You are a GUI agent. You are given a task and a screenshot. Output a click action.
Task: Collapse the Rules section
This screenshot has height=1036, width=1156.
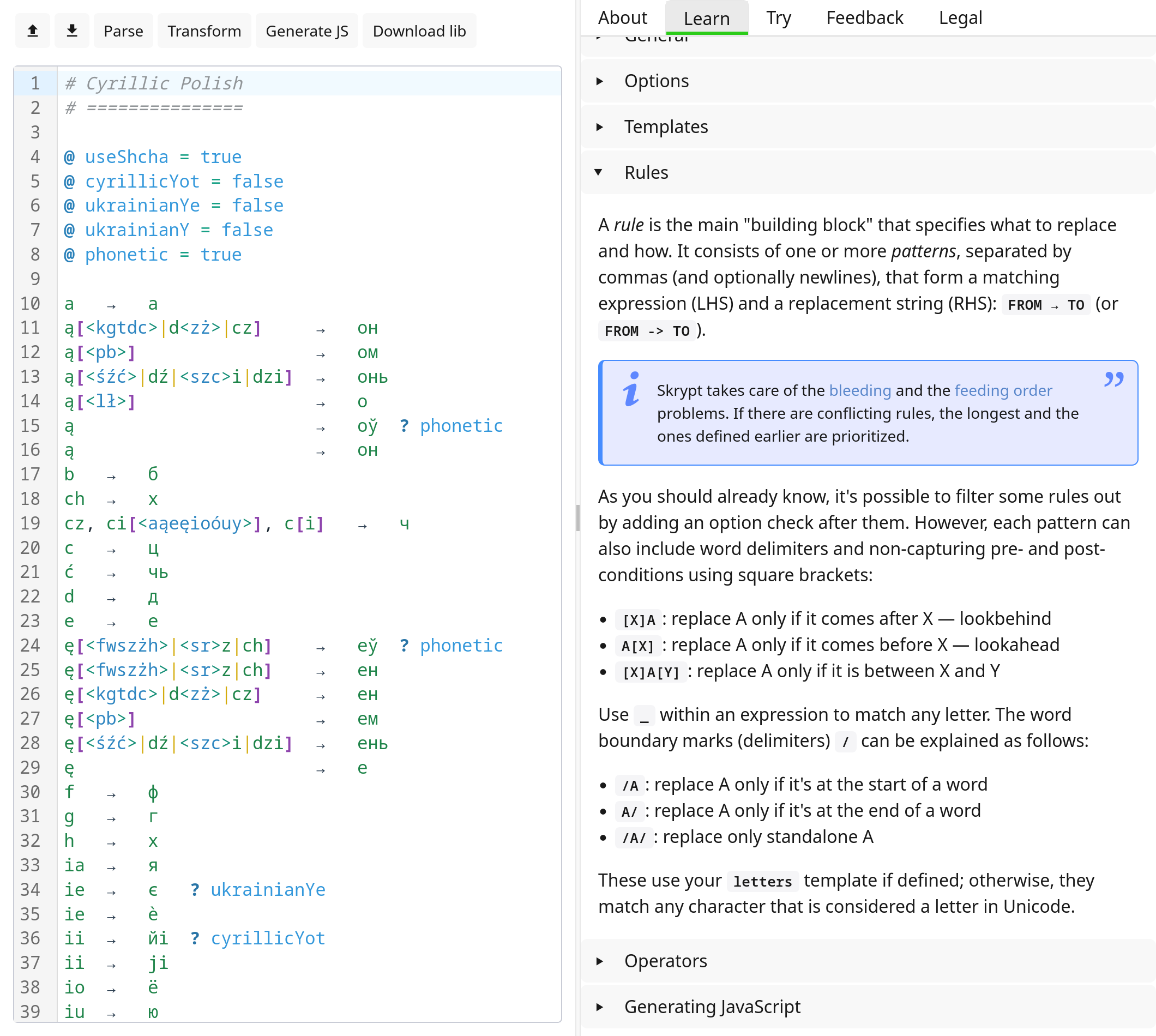pyautogui.click(x=646, y=172)
